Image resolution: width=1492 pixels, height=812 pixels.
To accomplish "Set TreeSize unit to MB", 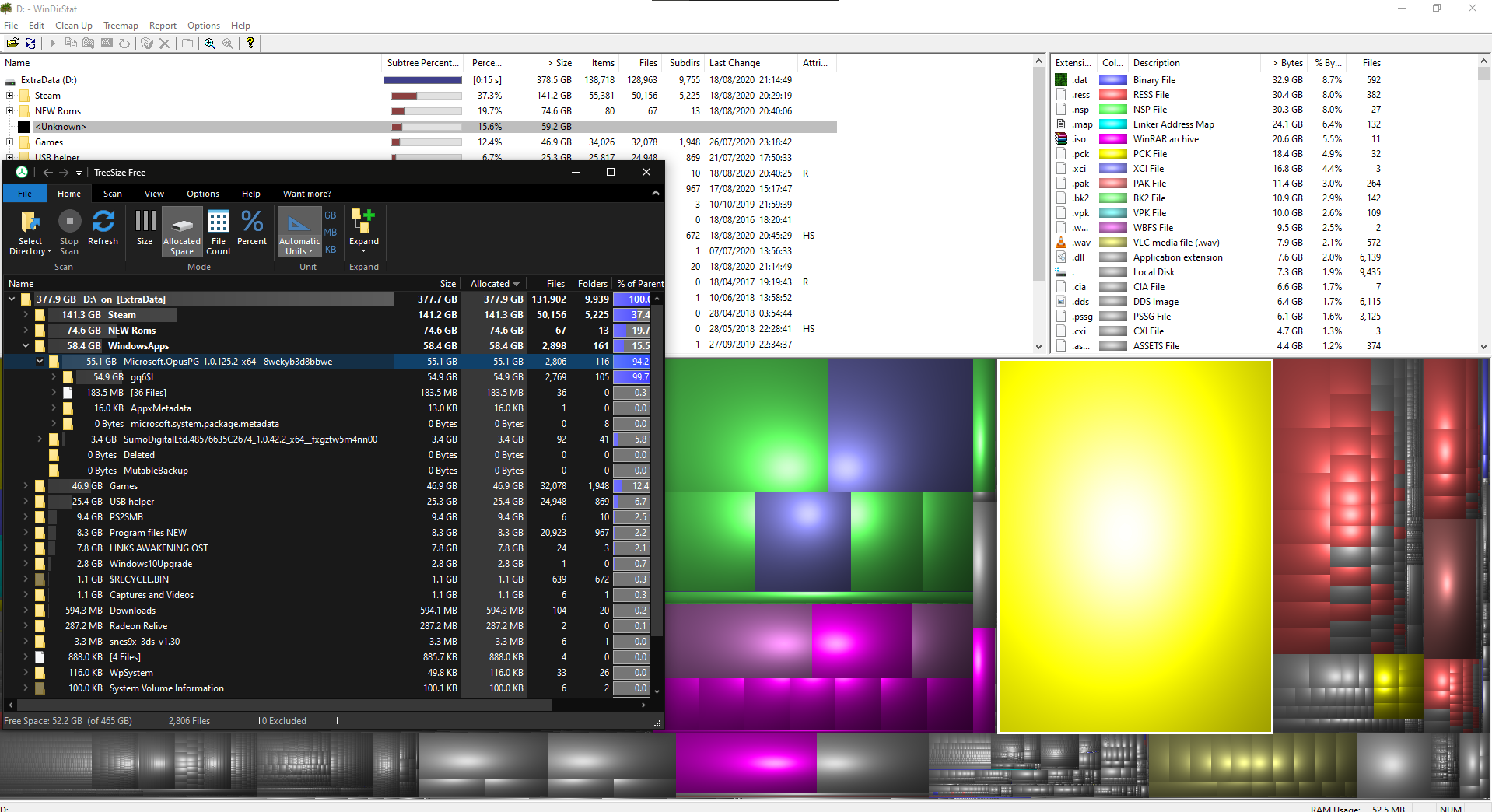I will [x=331, y=233].
